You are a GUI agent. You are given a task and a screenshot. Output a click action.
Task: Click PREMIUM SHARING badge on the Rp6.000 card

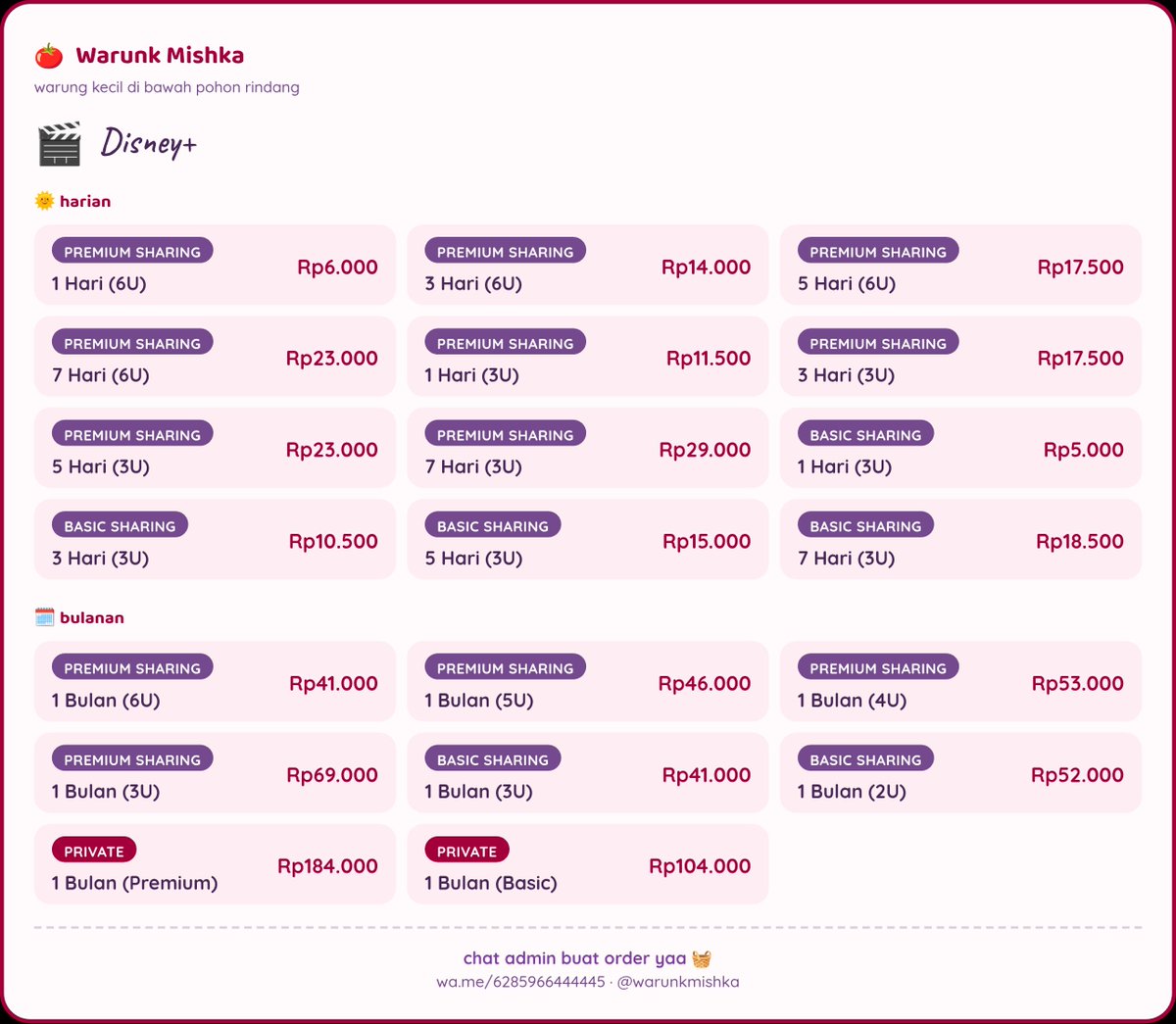tap(132, 251)
